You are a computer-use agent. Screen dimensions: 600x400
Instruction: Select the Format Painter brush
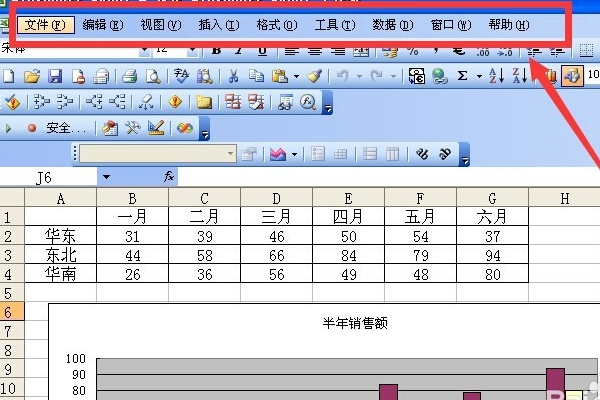[x=314, y=76]
